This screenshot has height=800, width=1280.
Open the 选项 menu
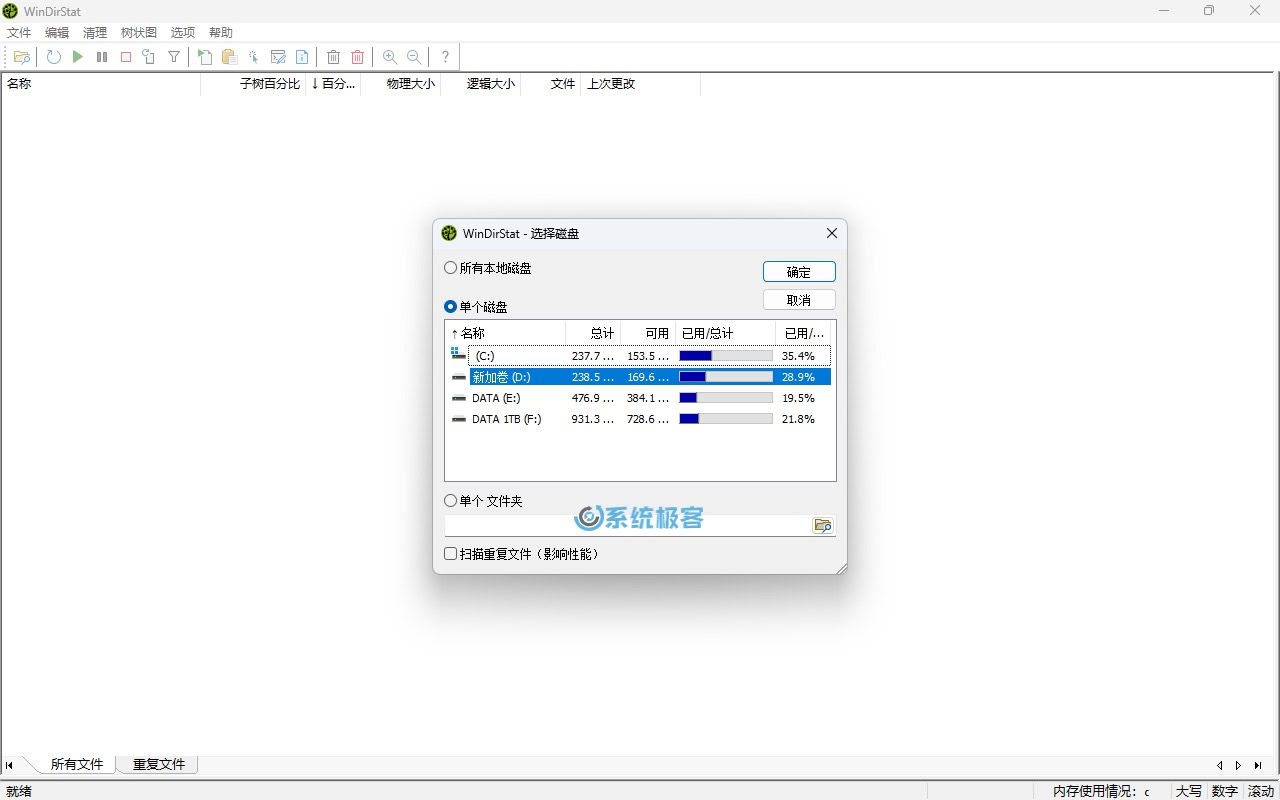coord(183,32)
